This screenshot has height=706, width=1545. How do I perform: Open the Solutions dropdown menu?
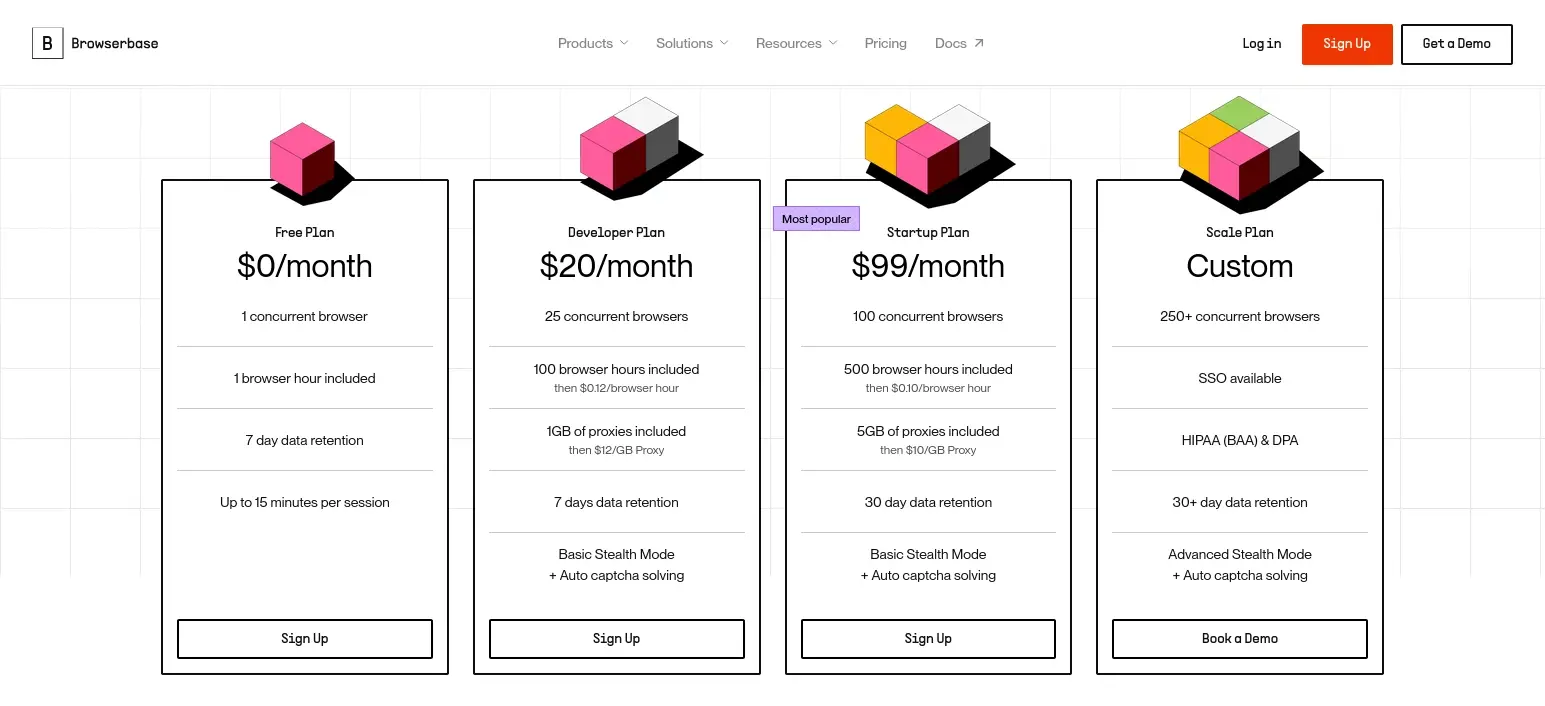(x=692, y=43)
